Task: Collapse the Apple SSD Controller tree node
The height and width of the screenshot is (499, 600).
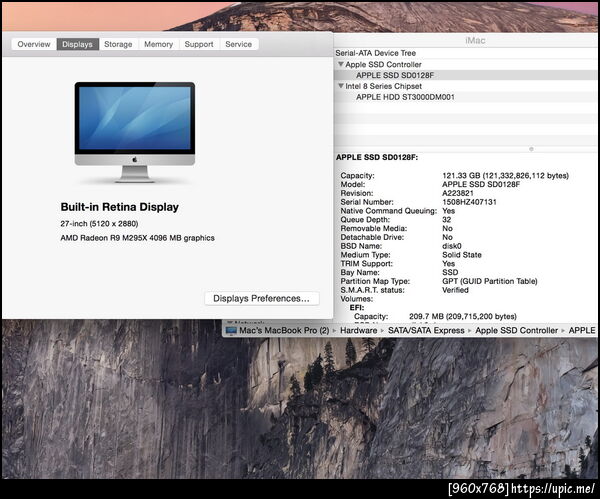Action: point(341,64)
